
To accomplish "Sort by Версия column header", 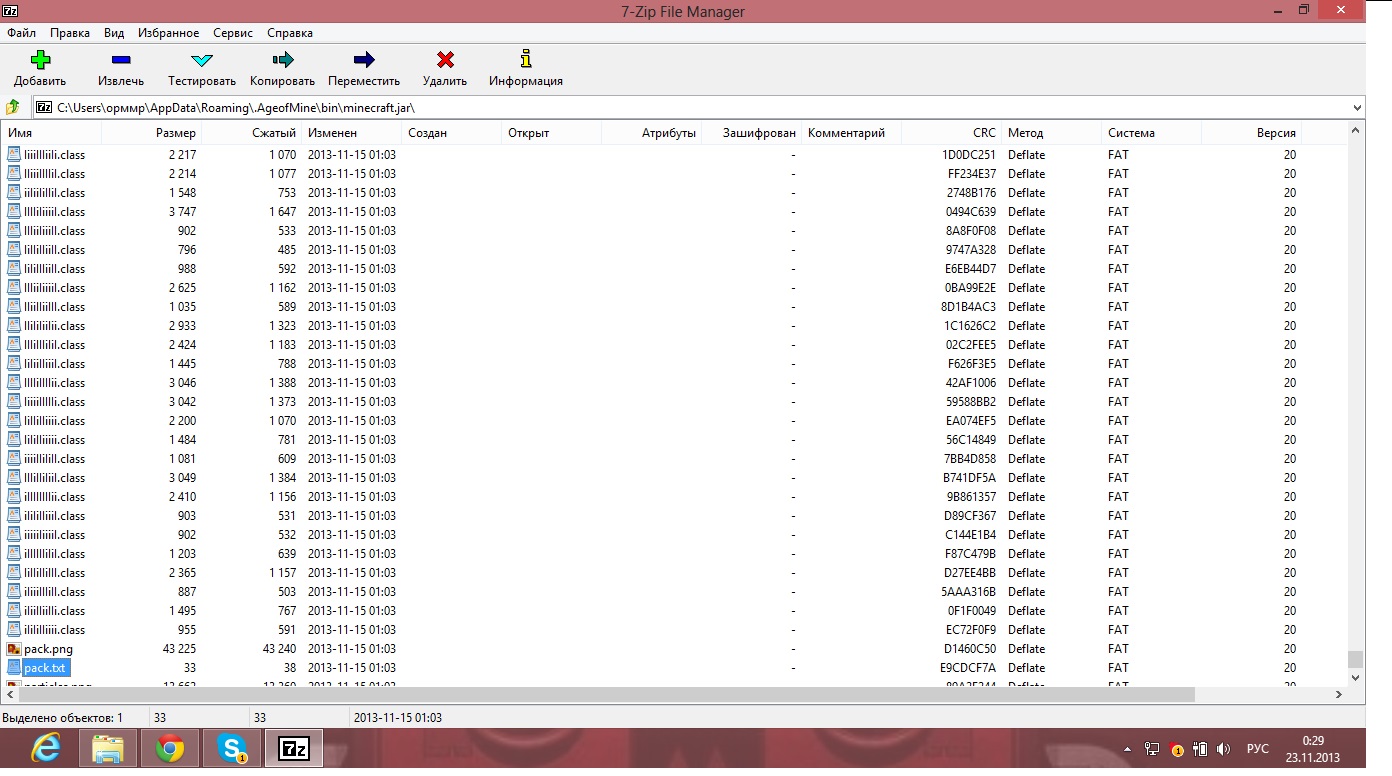I will (1252, 133).
